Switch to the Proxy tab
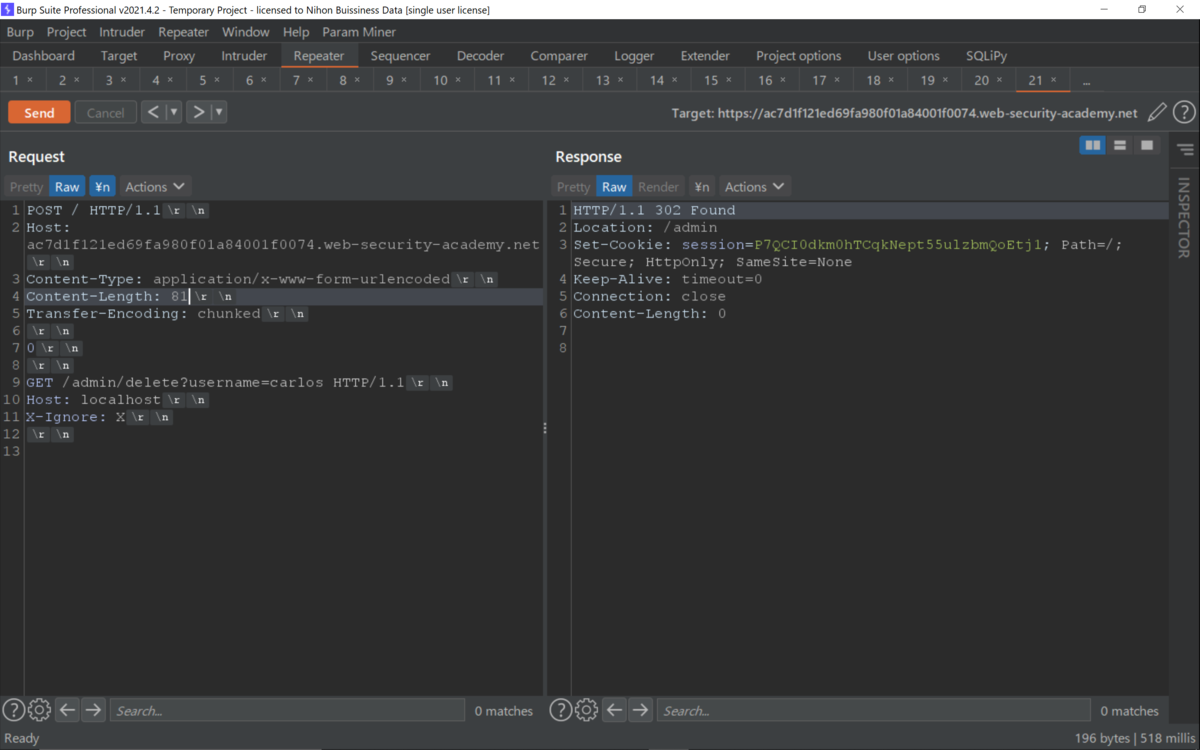Image resolution: width=1200 pixels, height=750 pixels. (179, 56)
